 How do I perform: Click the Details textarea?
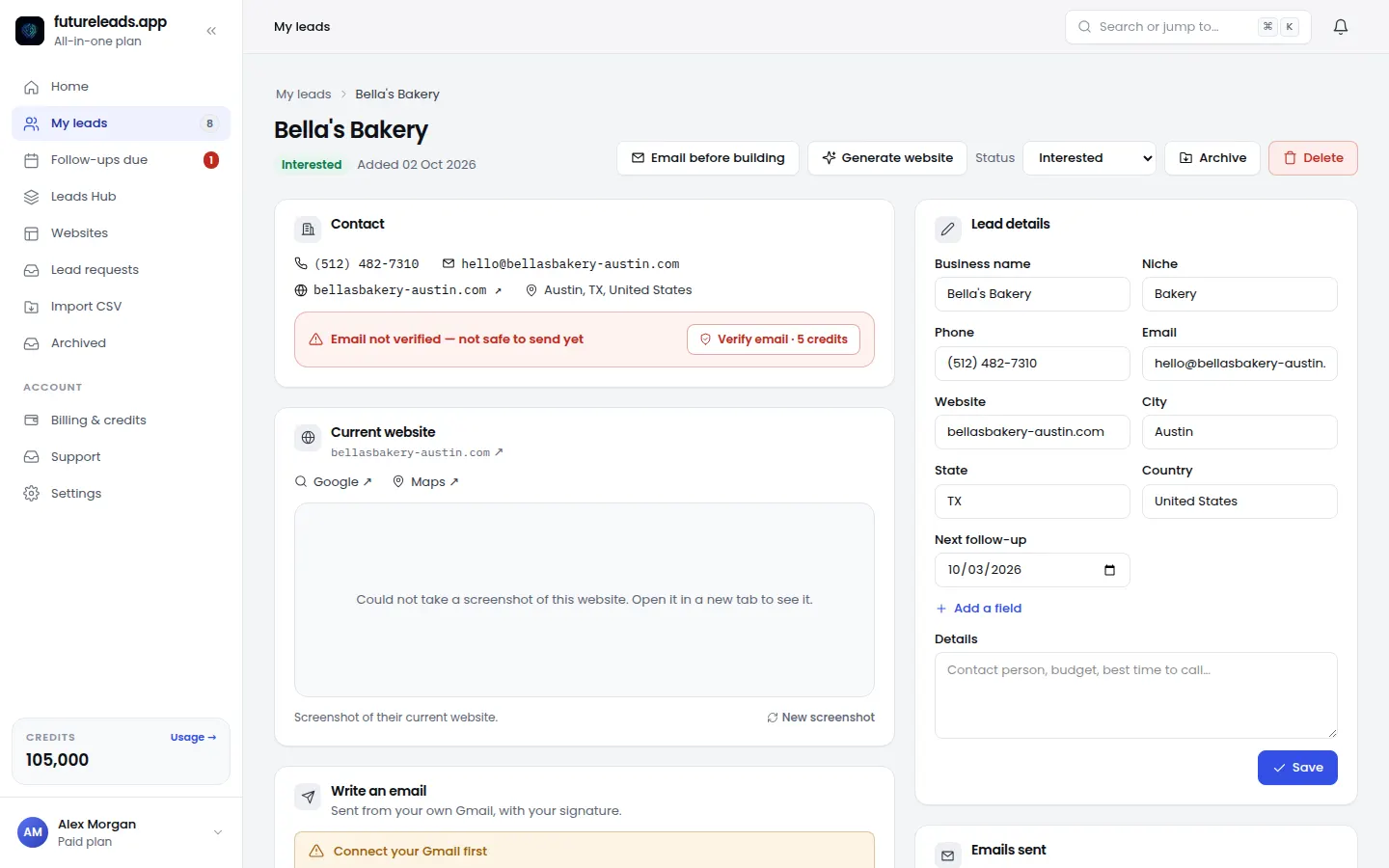tap(1136, 695)
